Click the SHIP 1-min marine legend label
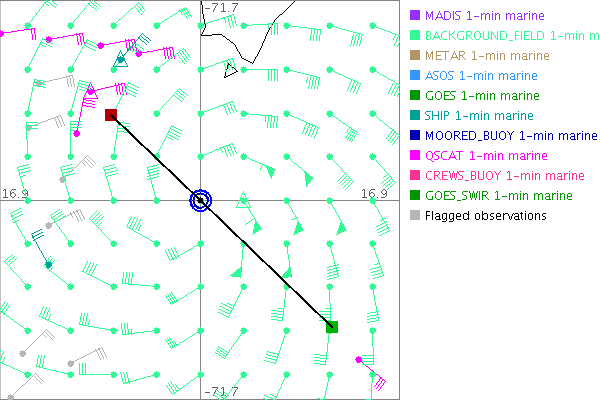Image resolution: width=600 pixels, height=400 pixels. 480,116
